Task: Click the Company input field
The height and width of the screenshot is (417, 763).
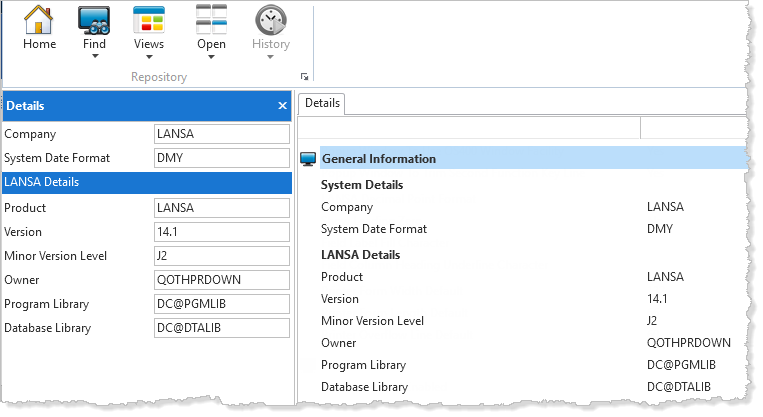Action: coord(222,134)
